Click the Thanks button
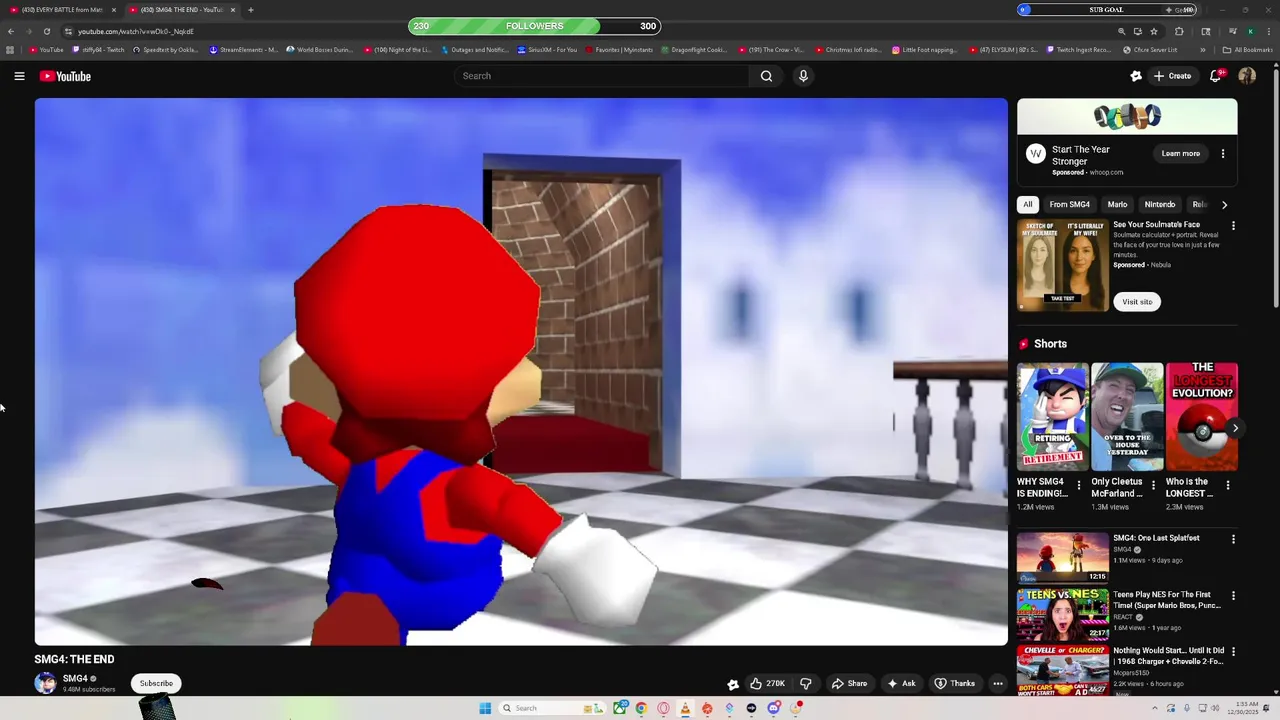Image resolution: width=1280 pixels, height=720 pixels. (955, 684)
